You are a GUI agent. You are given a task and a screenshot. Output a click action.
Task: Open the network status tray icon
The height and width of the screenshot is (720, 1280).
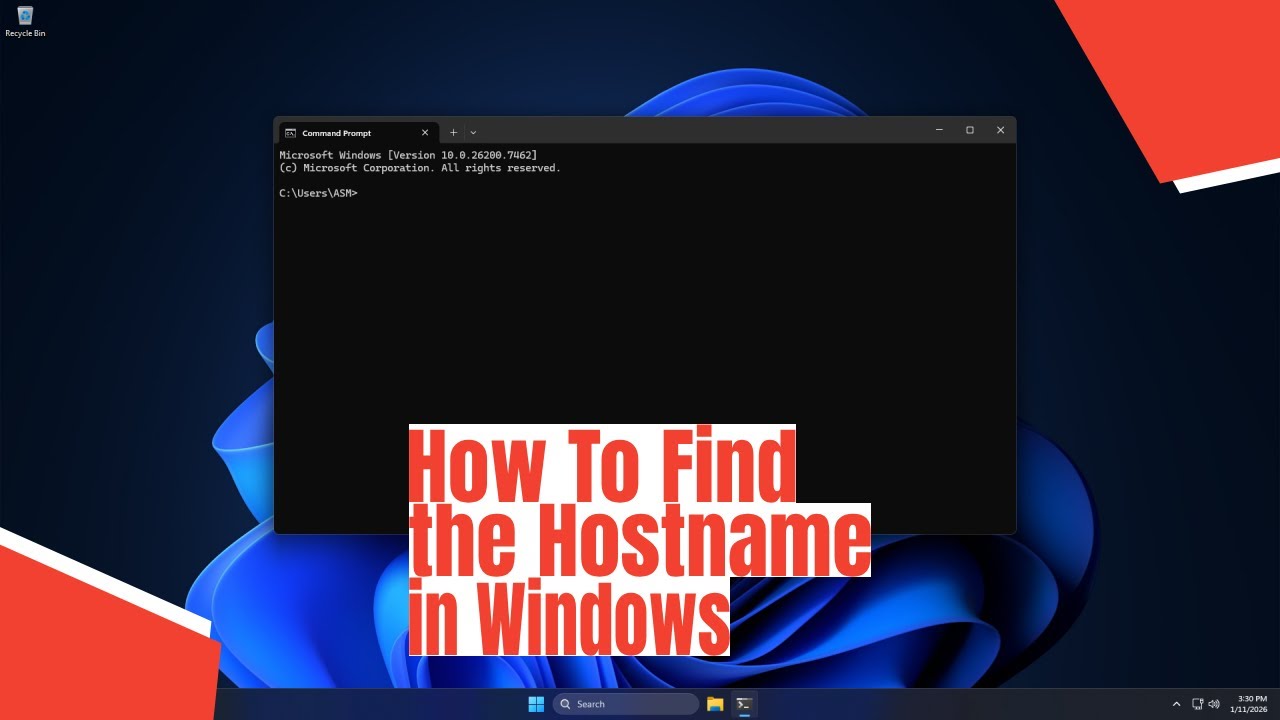click(1198, 704)
